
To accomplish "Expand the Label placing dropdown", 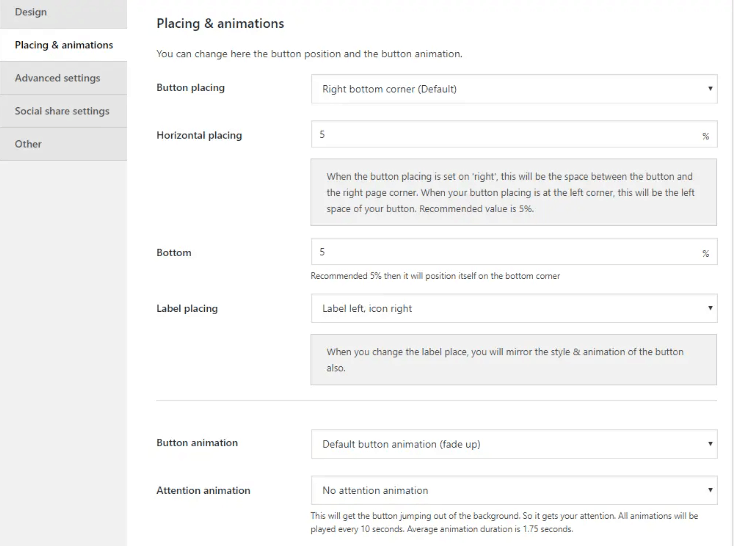I will (x=514, y=309).
